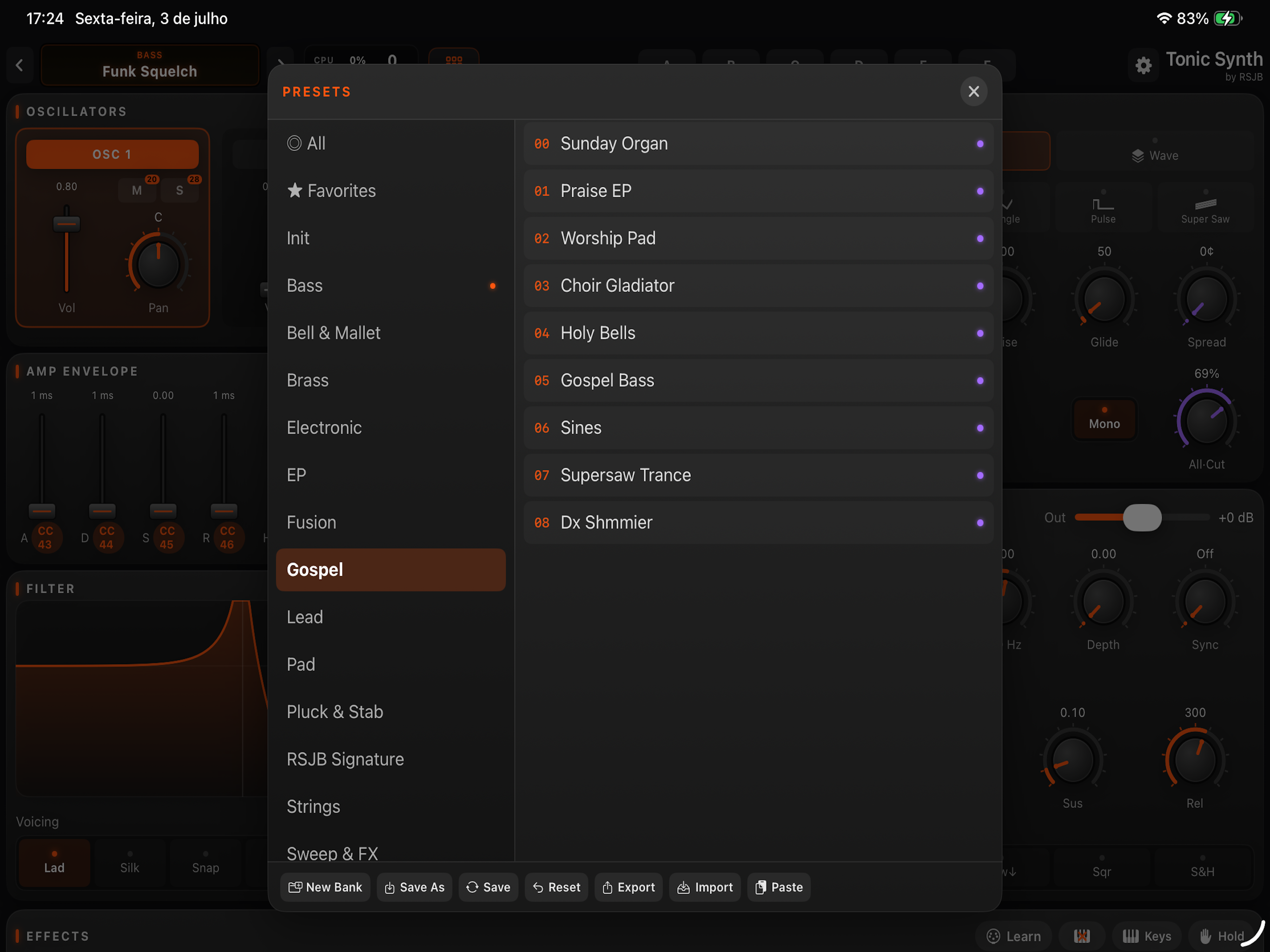Select the Lad filter voicing
Viewport: 1270px width, 952px height.
[54, 862]
